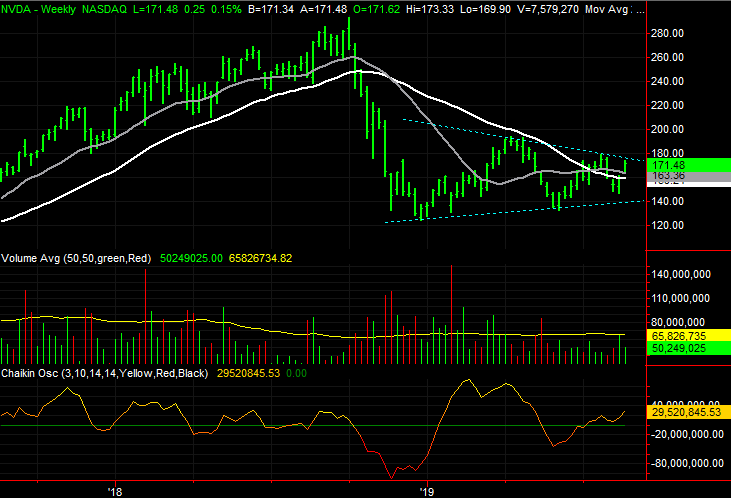The height and width of the screenshot is (498, 731).
Task: Click the green volume value 50249025.00
Action: pyautogui.click(x=191, y=258)
